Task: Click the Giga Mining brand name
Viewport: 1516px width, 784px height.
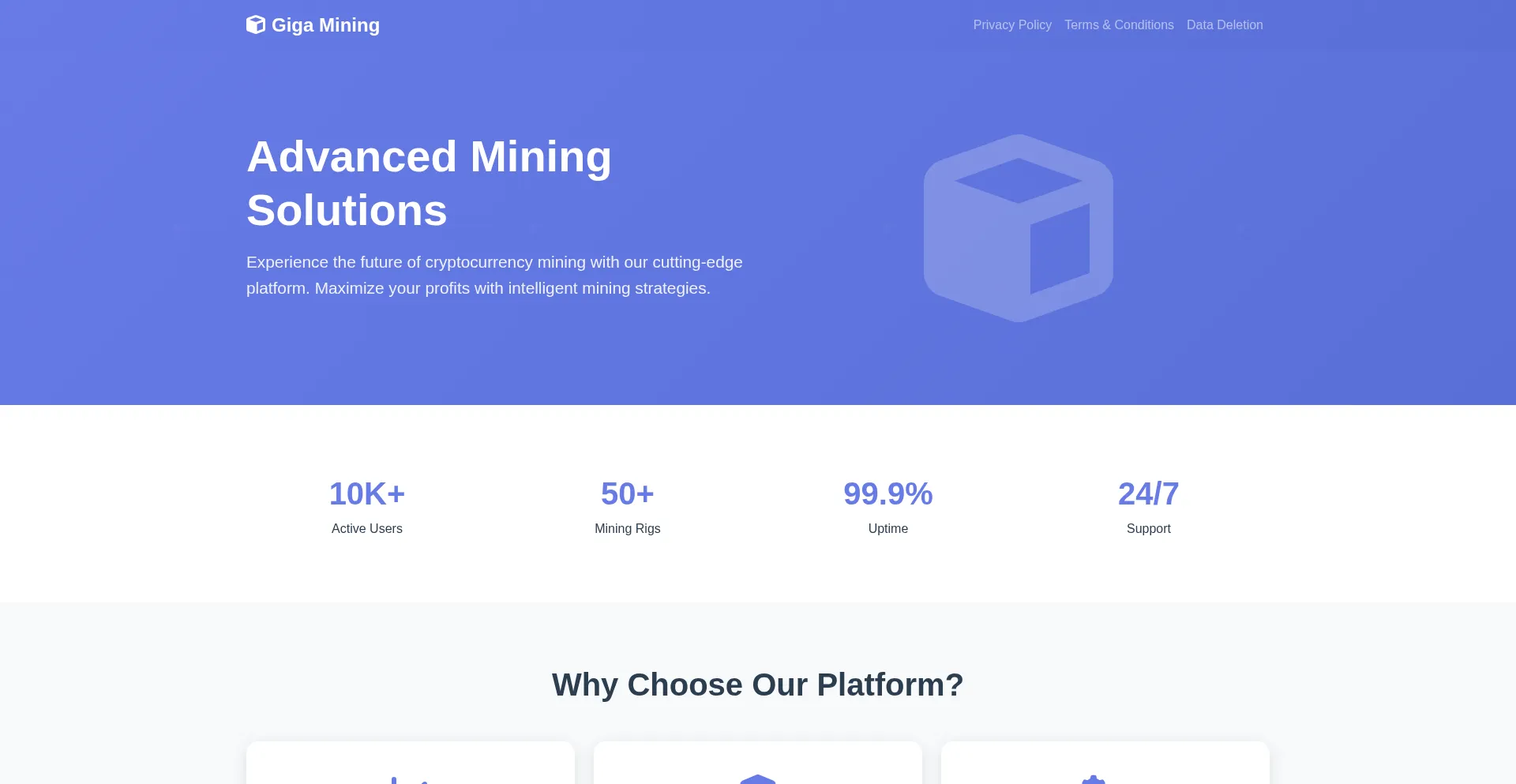Action: [325, 25]
